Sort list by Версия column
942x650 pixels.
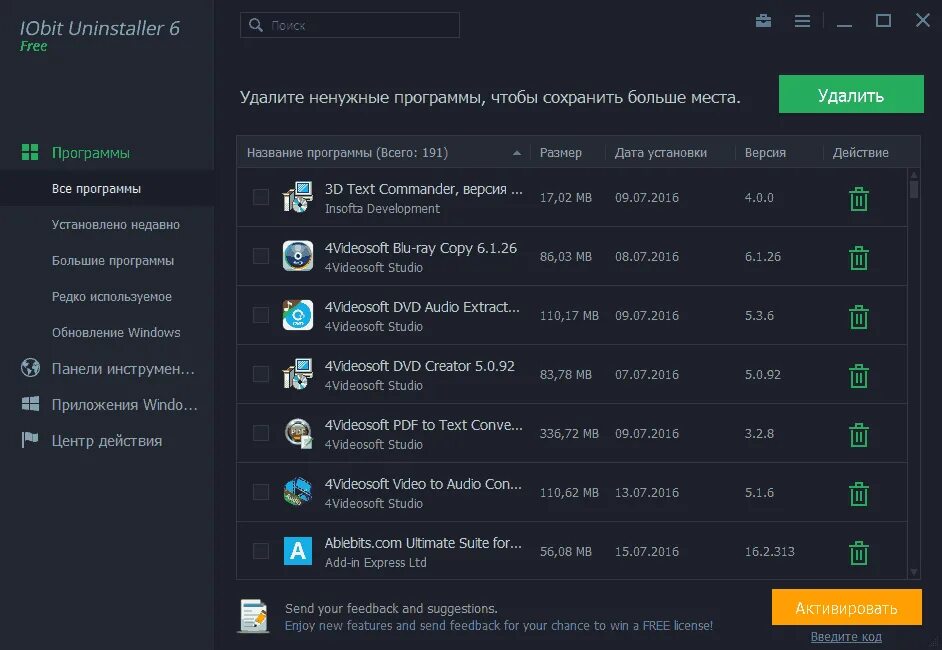pos(779,153)
